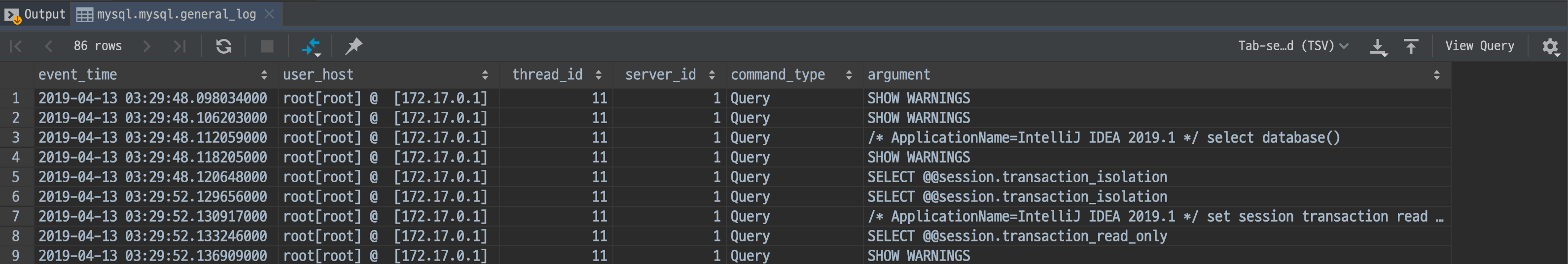Stop the running query

pos(267,46)
